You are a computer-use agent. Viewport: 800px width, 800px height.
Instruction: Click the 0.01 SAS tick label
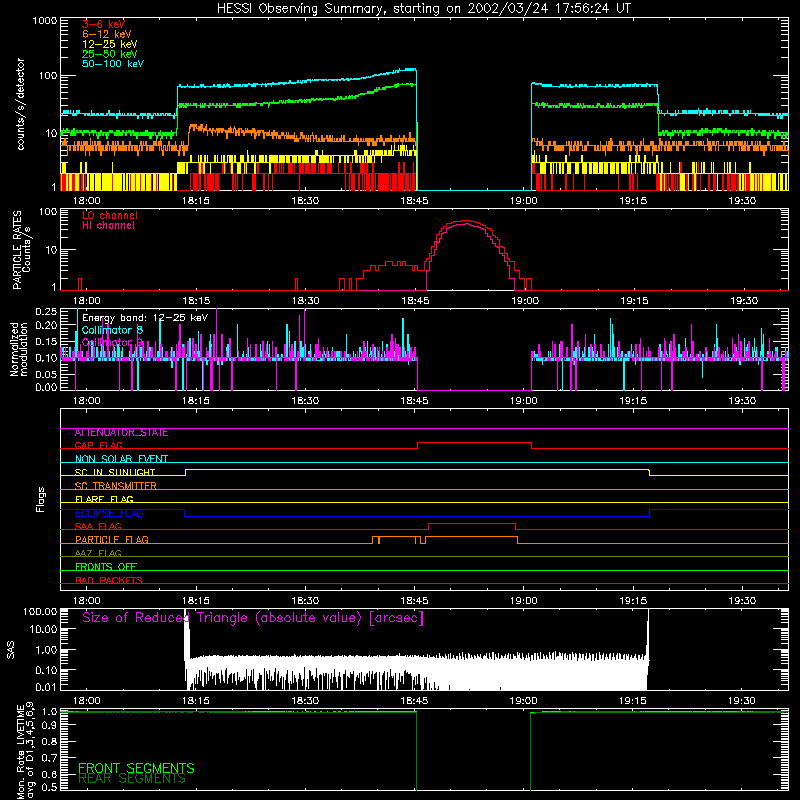(46, 687)
